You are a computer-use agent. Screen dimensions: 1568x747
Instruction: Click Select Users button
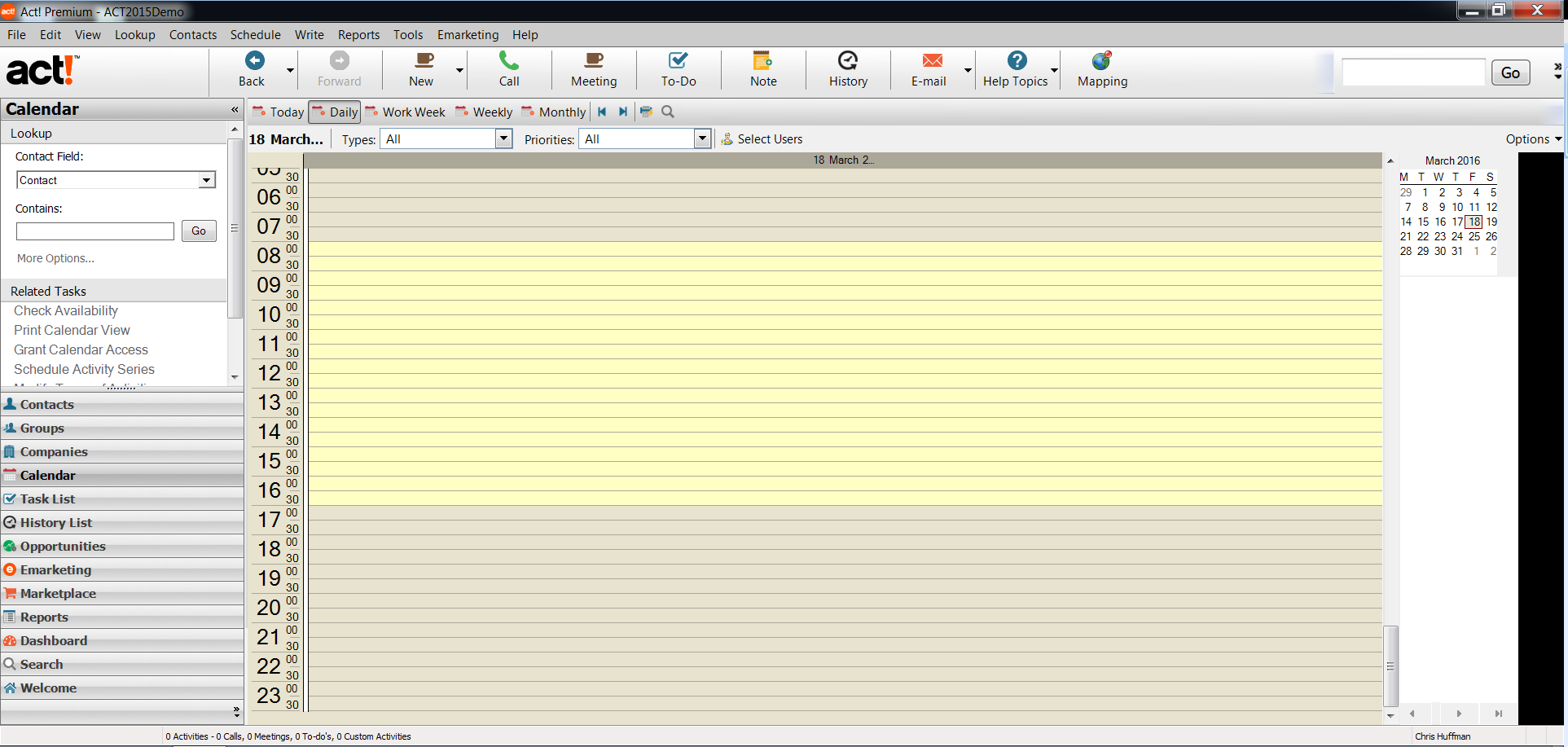(x=762, y=138)
